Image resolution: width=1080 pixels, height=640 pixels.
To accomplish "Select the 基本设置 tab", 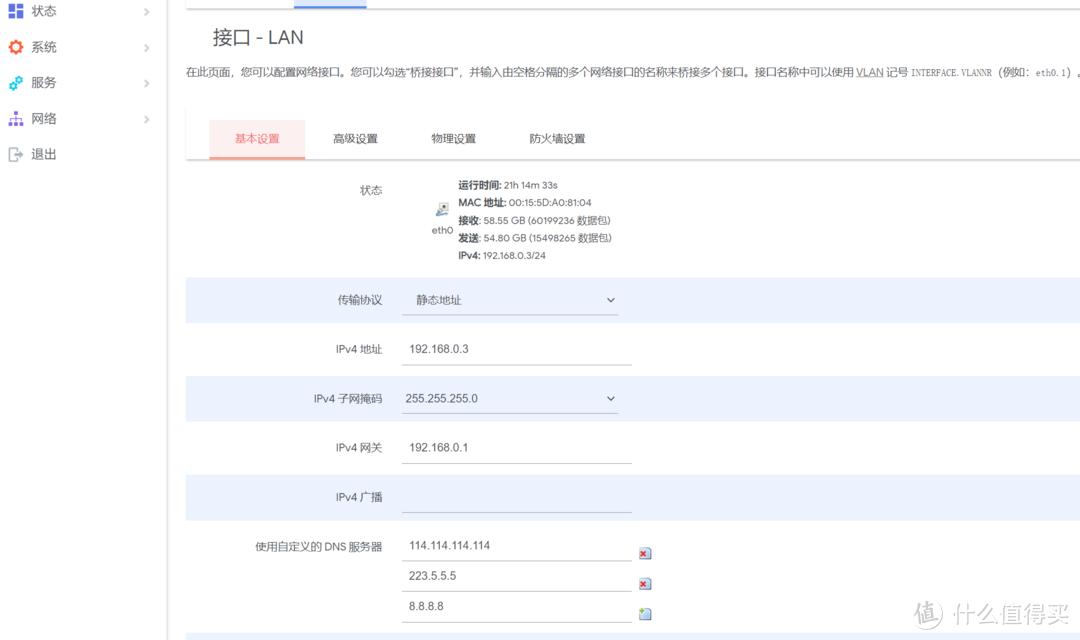I will pyautogui.click(x=256, y=139).
